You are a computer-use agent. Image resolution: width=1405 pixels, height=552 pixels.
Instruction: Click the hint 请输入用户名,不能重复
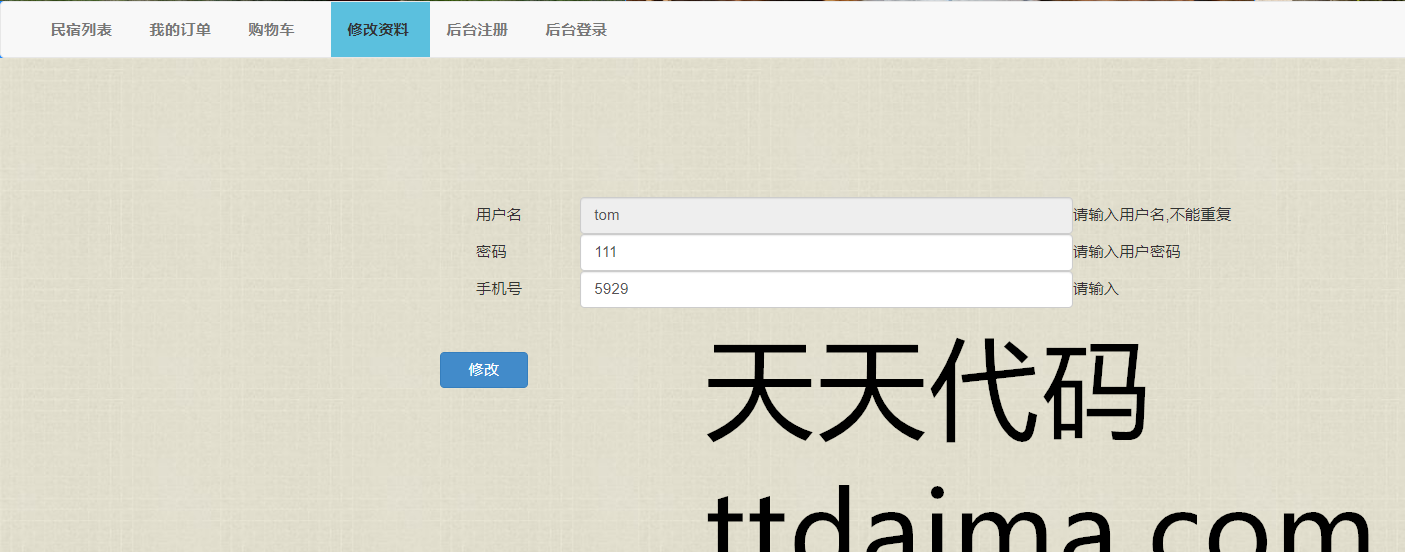click(1152, 215)
